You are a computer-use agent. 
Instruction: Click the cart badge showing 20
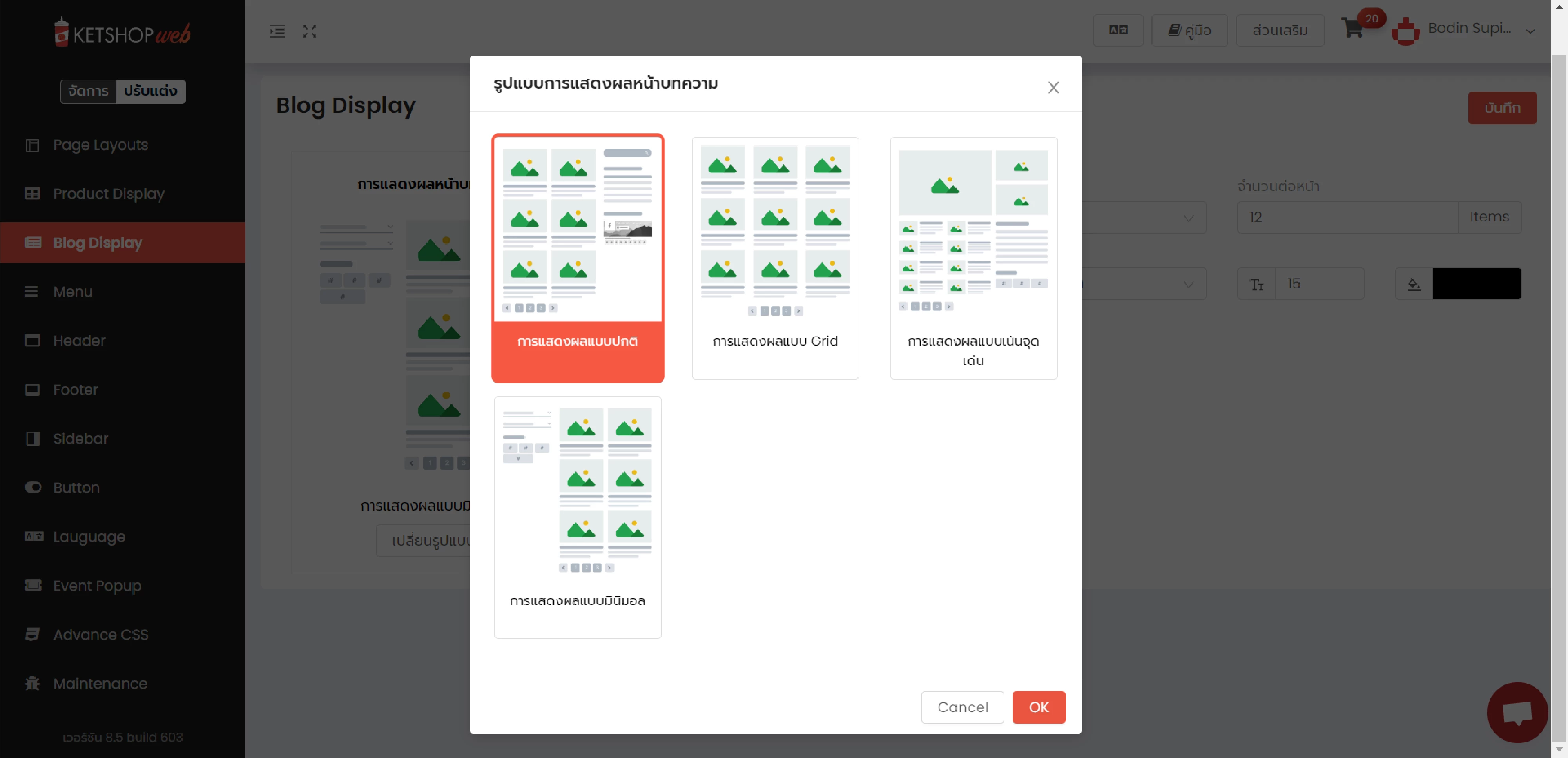coord(1371,18)
